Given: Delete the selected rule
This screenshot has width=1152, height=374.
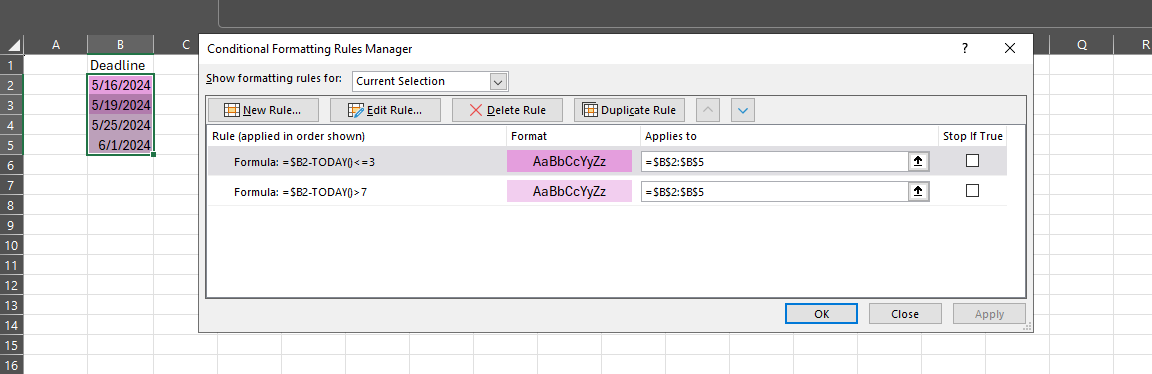Looking at the screenshot, I should click(507, 110).
